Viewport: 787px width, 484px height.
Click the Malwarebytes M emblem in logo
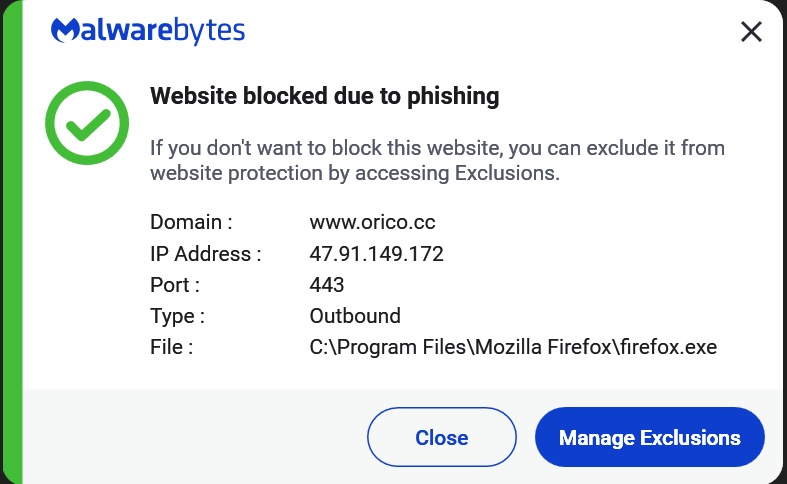click(65, 30)
